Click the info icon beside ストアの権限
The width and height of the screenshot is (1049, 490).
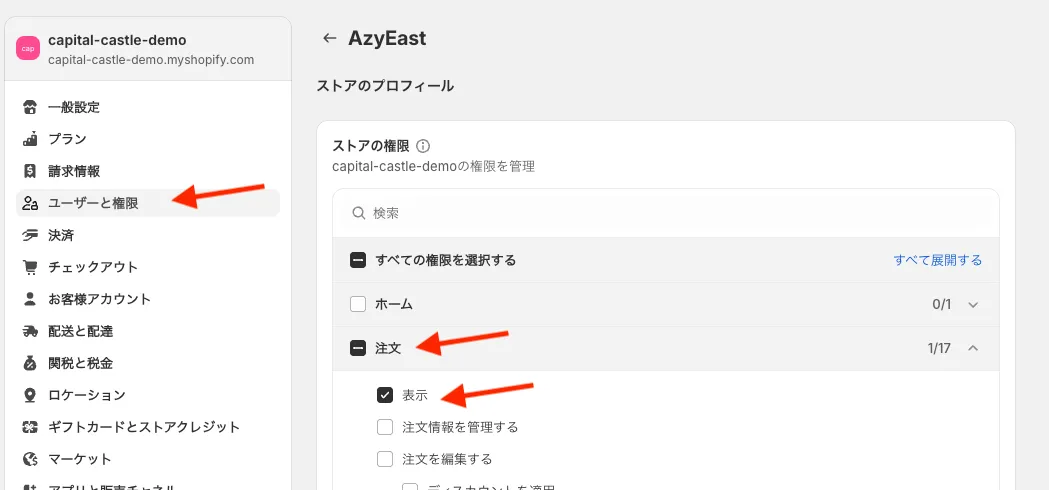click(x=423, y=146)
